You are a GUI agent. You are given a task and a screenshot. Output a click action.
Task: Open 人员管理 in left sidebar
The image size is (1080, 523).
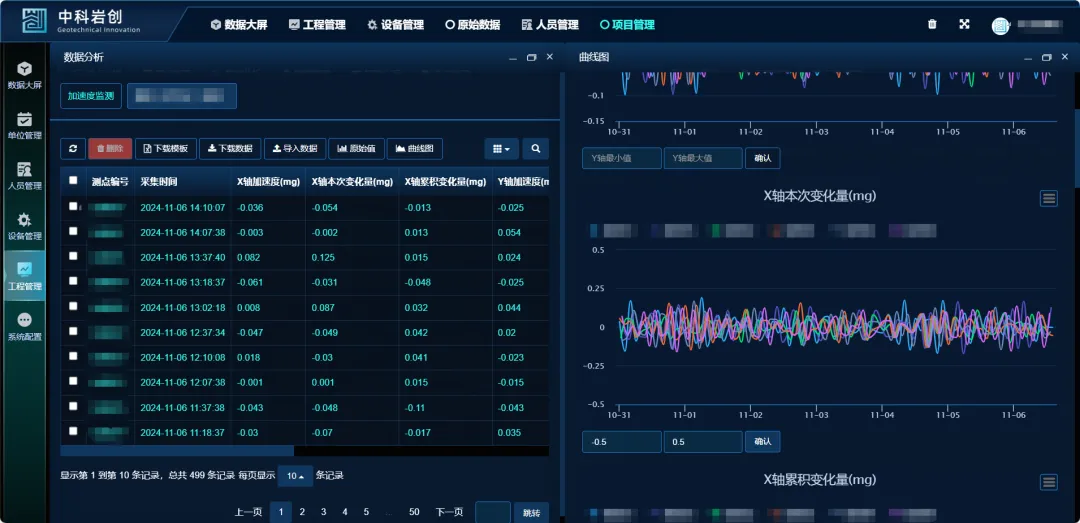[25, 176]
